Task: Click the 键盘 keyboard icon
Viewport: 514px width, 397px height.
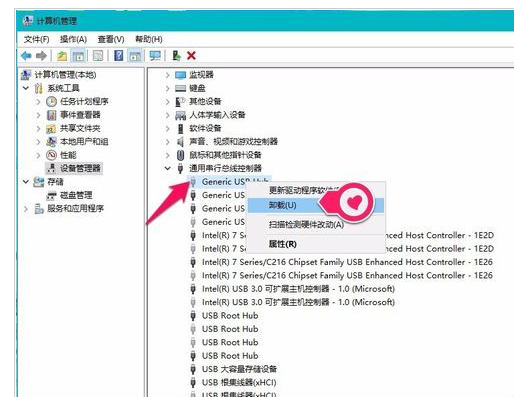Action: click(x=180, y=88)
